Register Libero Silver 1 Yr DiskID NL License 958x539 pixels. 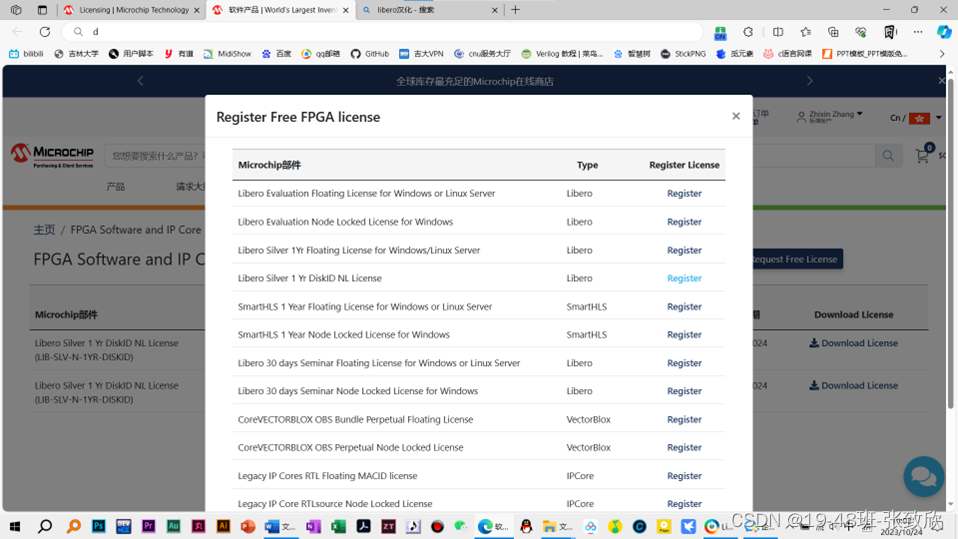click(x=684, y=278)
